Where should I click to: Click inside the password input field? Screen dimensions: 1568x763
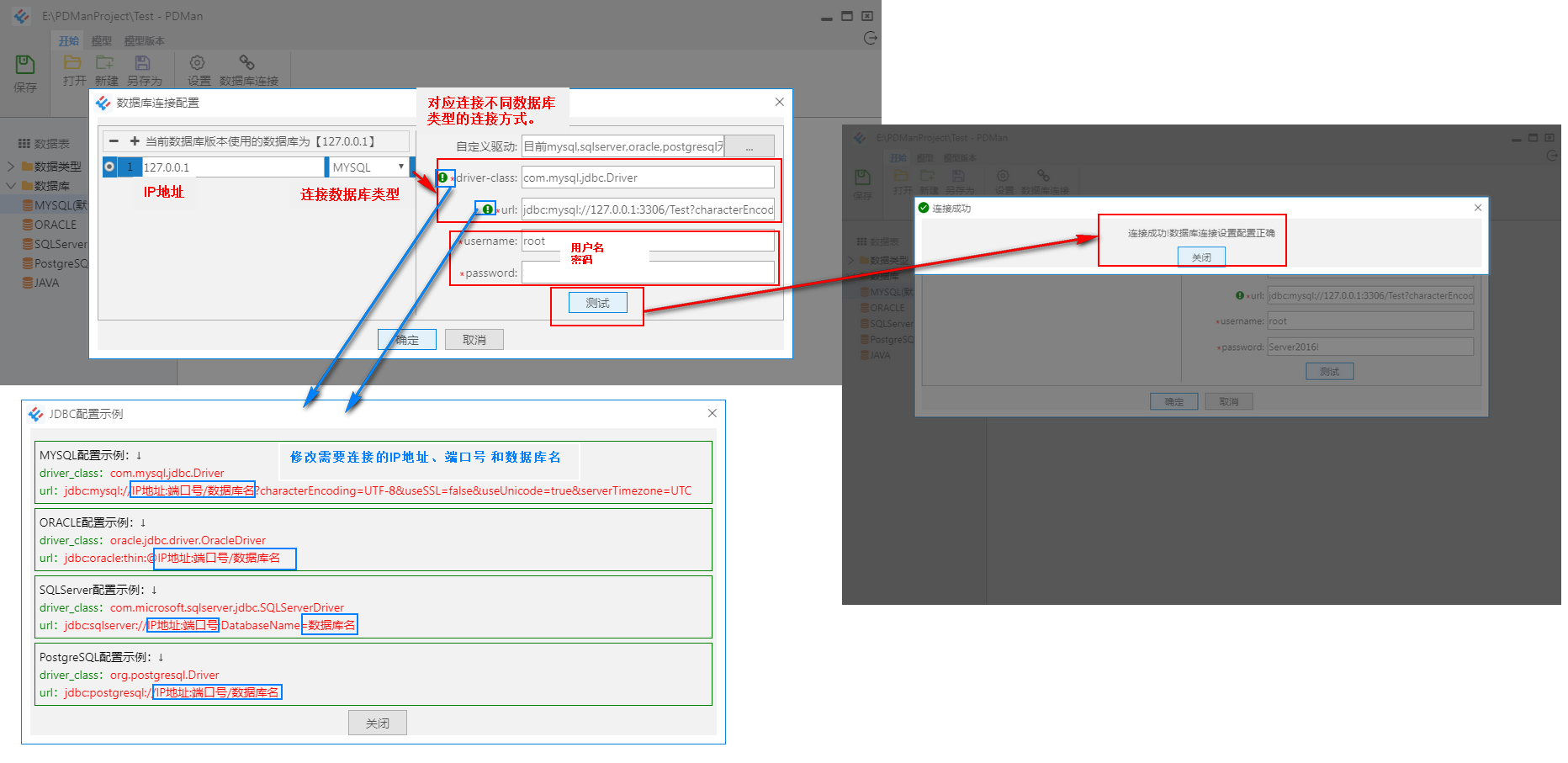(x=648, y=272)
